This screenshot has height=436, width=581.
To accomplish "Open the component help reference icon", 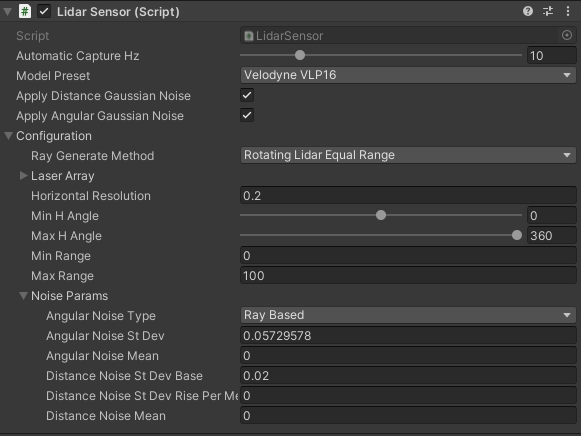I will click(528, 11).
